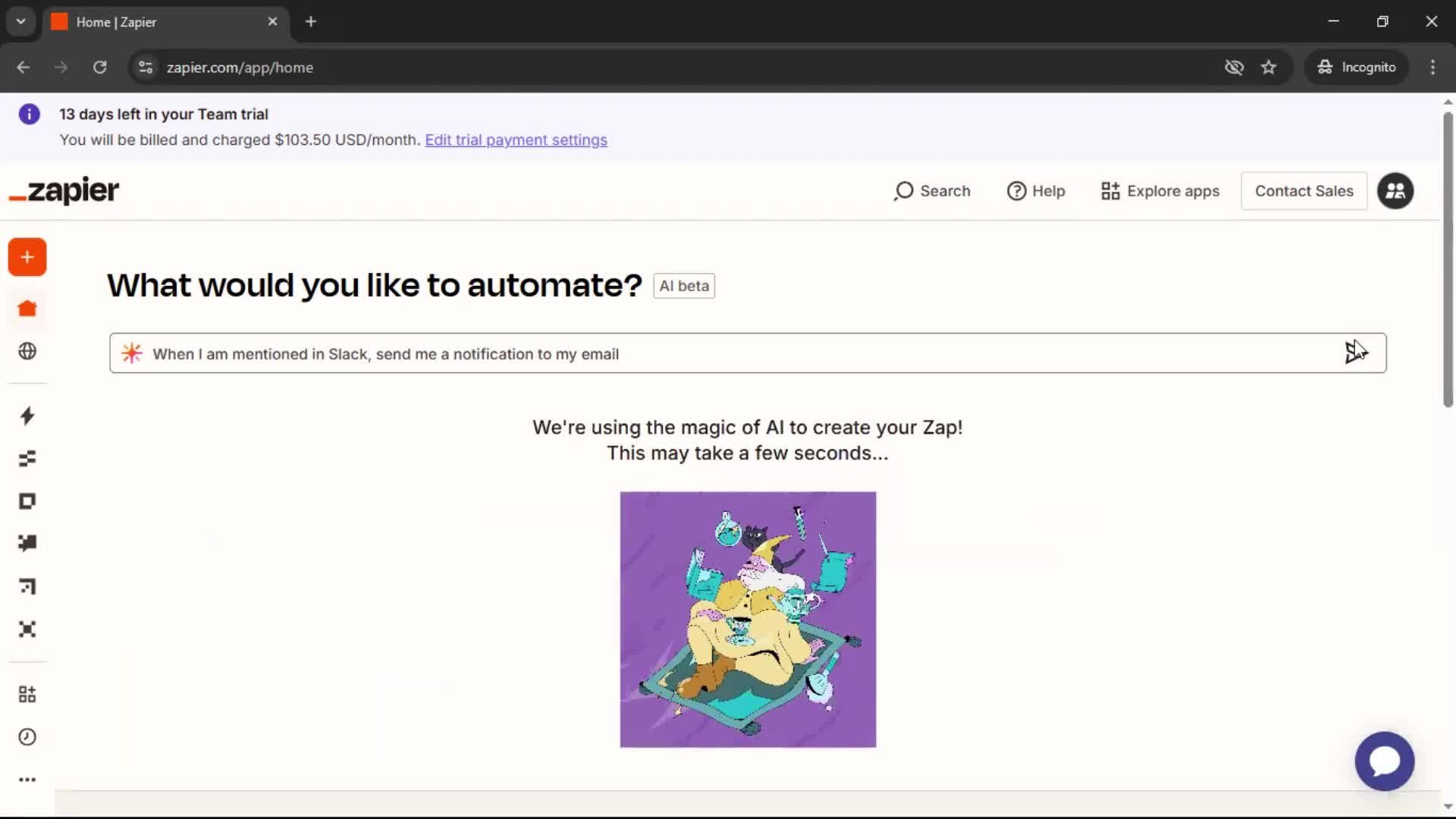Open a new browser tab
1456x819 pixels.
(x=311, y=22)
